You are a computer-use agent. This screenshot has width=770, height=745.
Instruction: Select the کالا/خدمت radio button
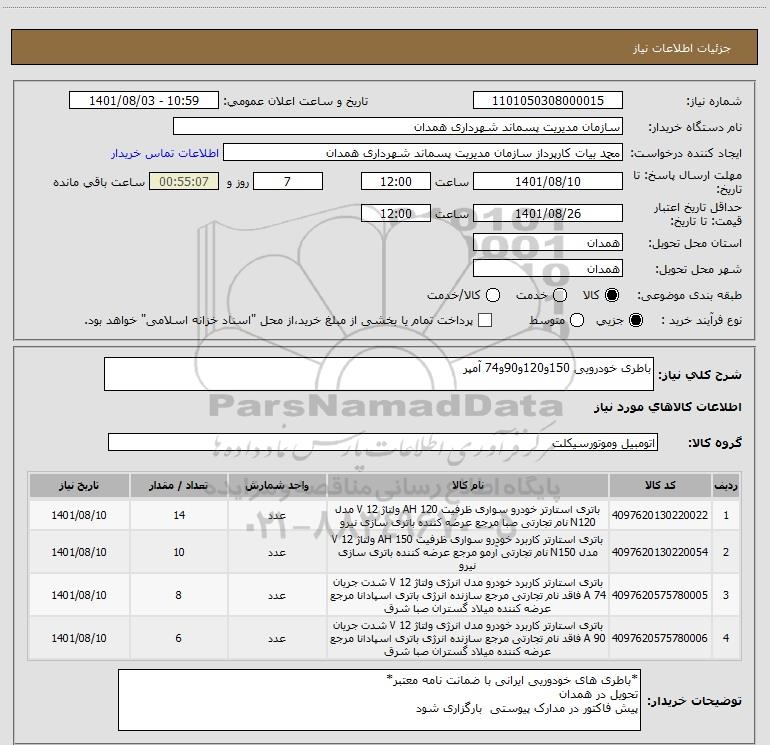[x=493, y=295]
